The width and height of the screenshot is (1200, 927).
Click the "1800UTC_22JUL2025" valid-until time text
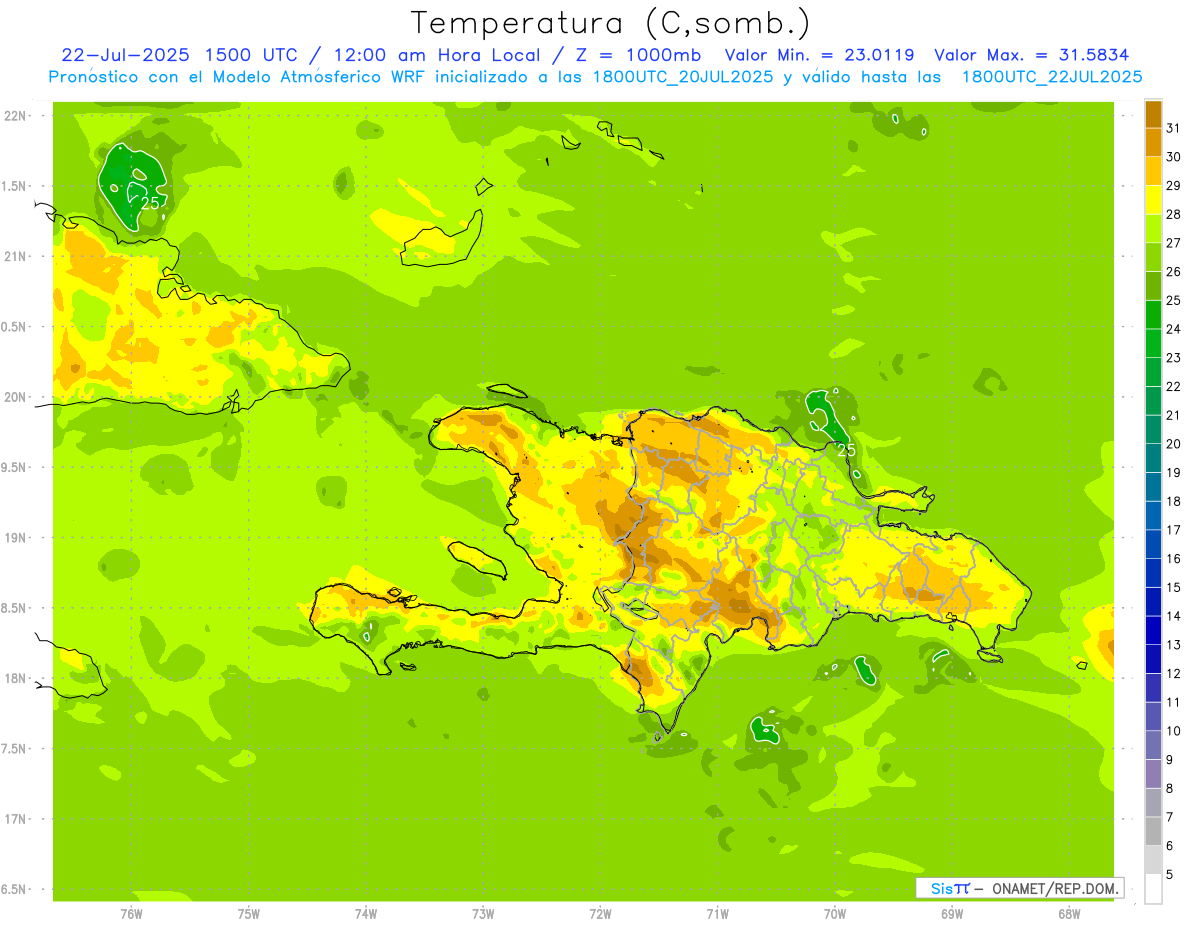tap(1051, 77)
